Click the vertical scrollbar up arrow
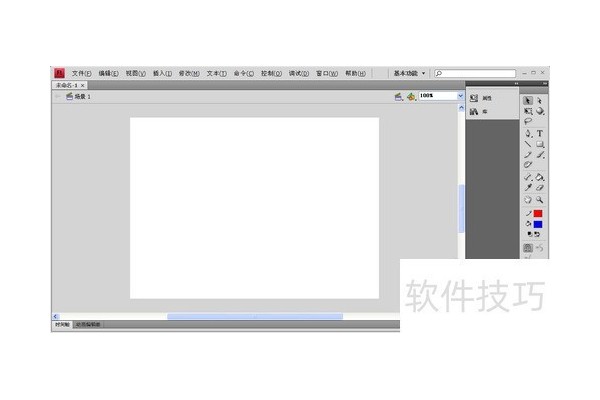Viewport: 600px width, 400px height. pos(461,108)
